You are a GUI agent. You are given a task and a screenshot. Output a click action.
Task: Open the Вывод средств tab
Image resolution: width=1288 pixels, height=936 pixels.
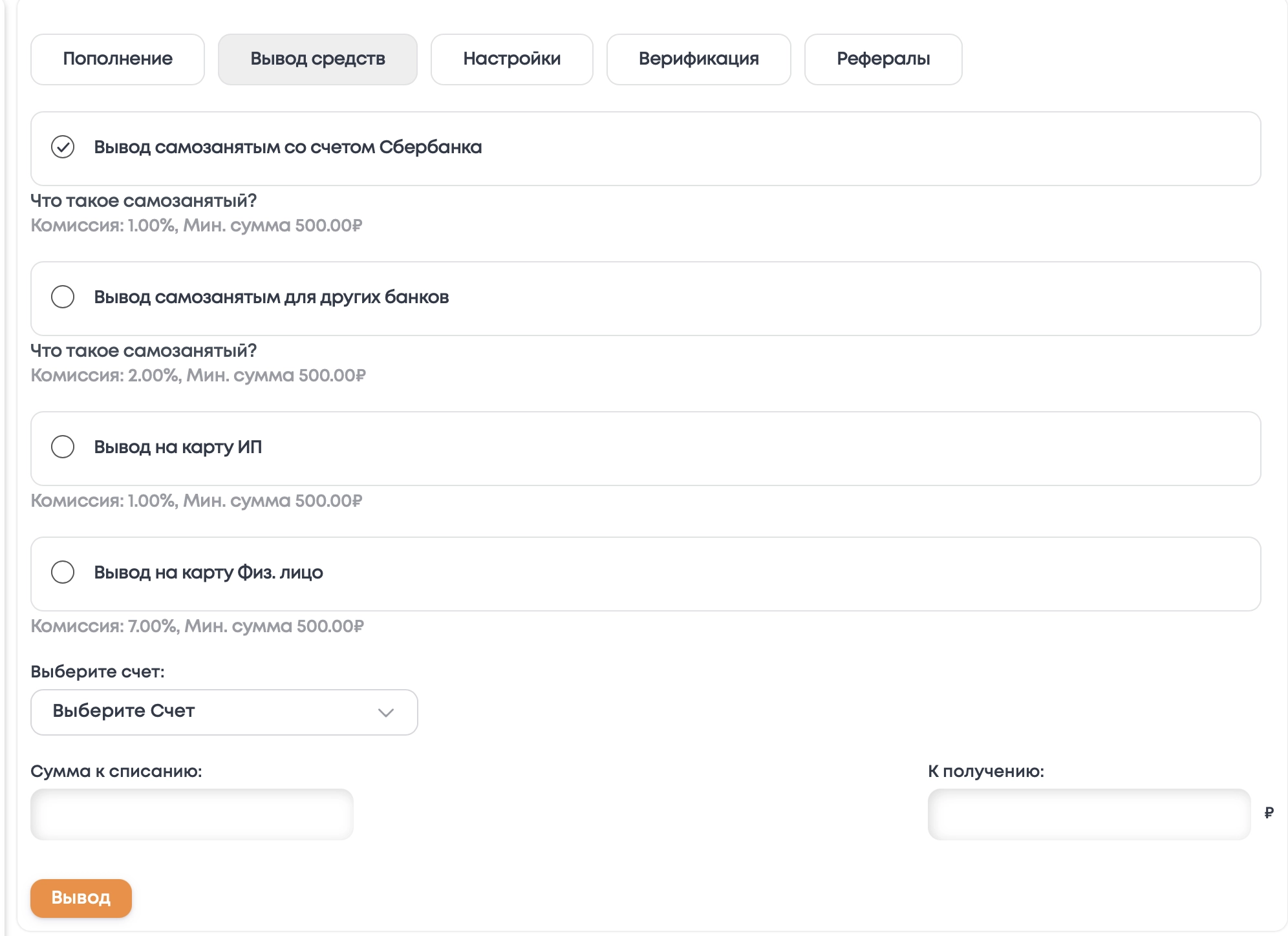[317, 59]
